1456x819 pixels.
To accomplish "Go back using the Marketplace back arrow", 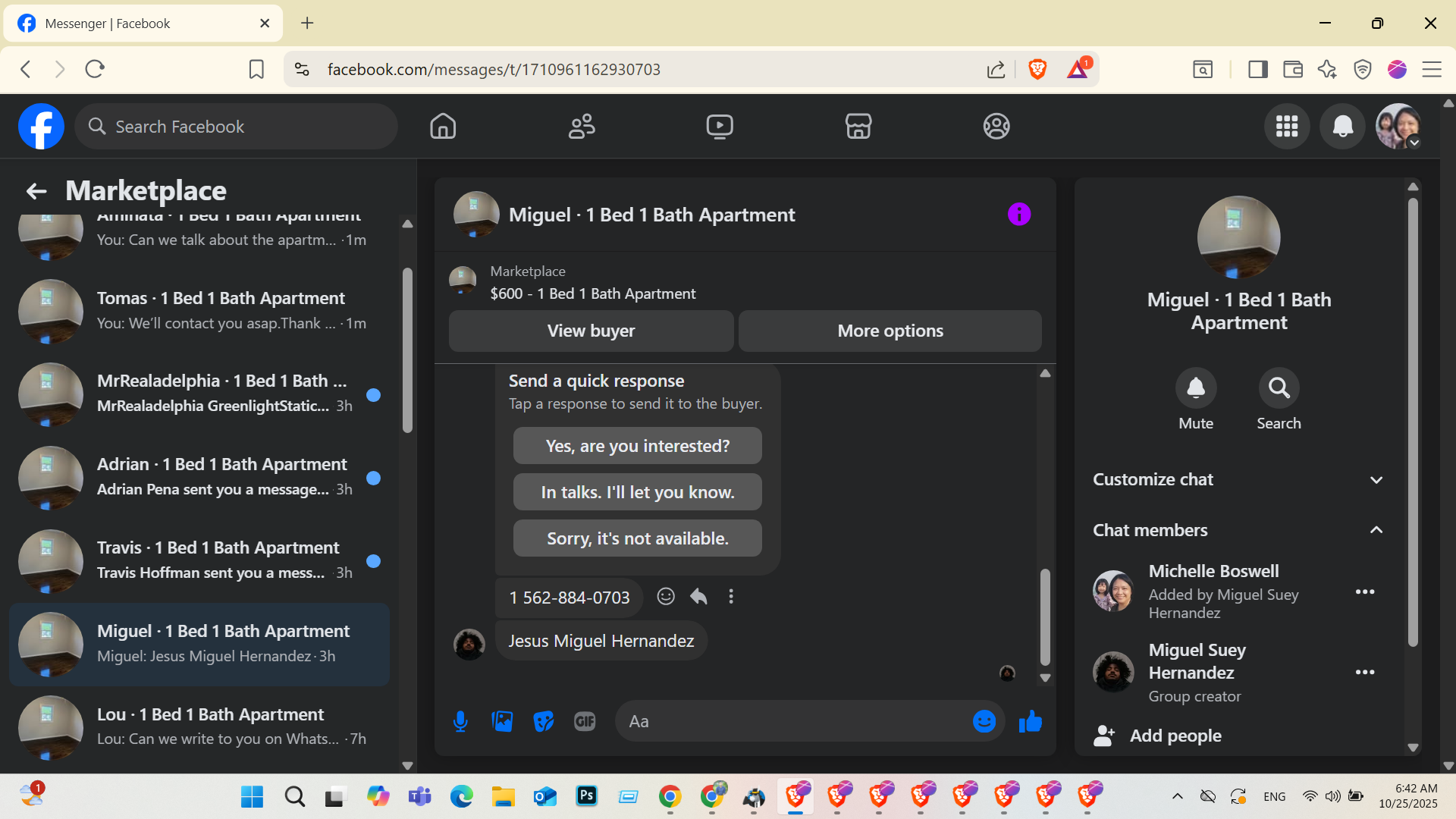I will pyautogui.click(x=36, y=191).
